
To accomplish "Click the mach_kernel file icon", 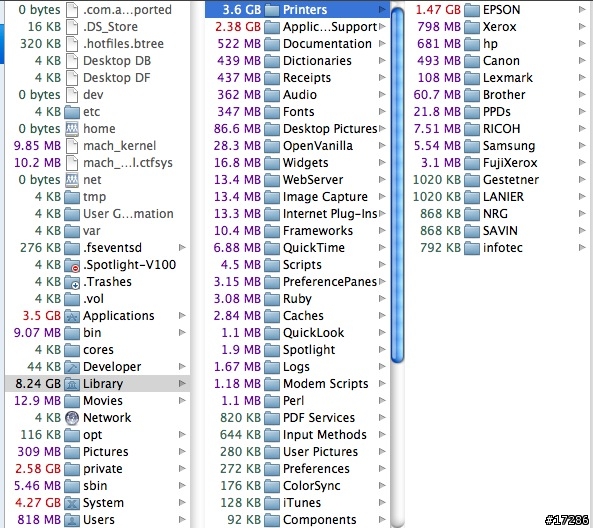I will pos(72,146).
